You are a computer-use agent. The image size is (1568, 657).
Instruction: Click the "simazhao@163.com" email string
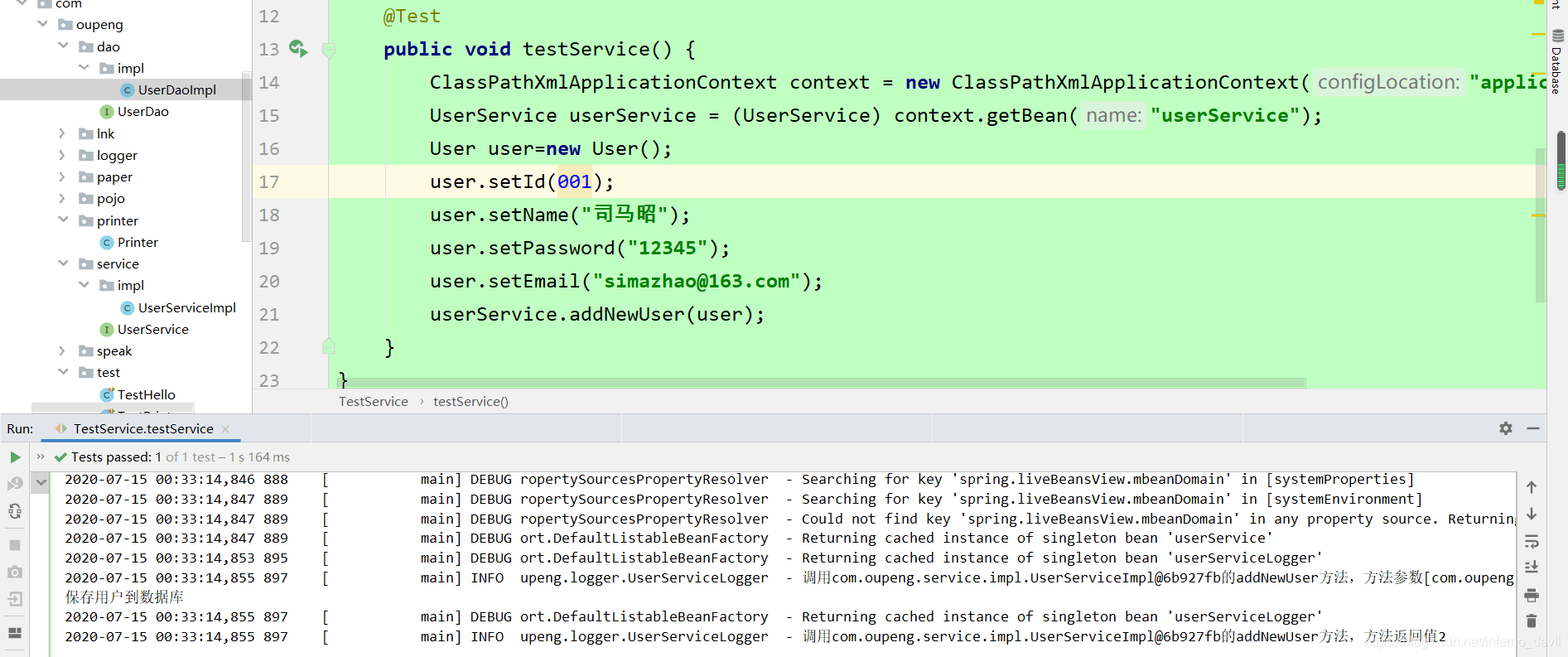coord(696,281)
